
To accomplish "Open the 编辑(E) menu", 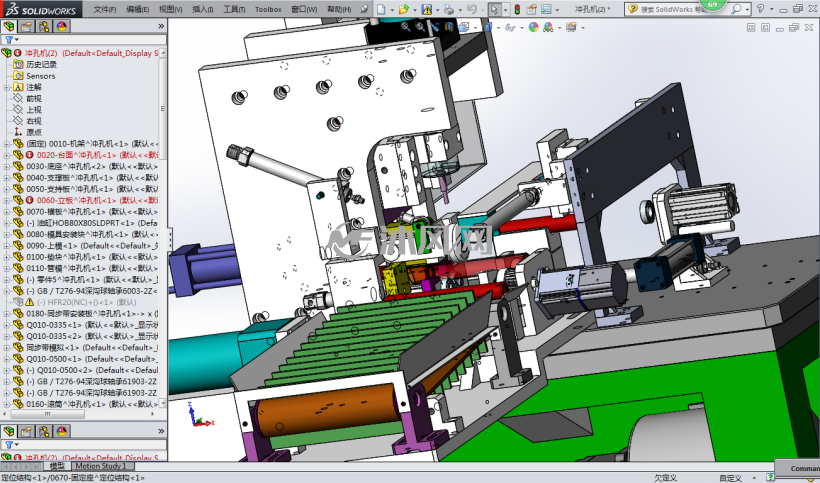I will (x=138, y=9).
